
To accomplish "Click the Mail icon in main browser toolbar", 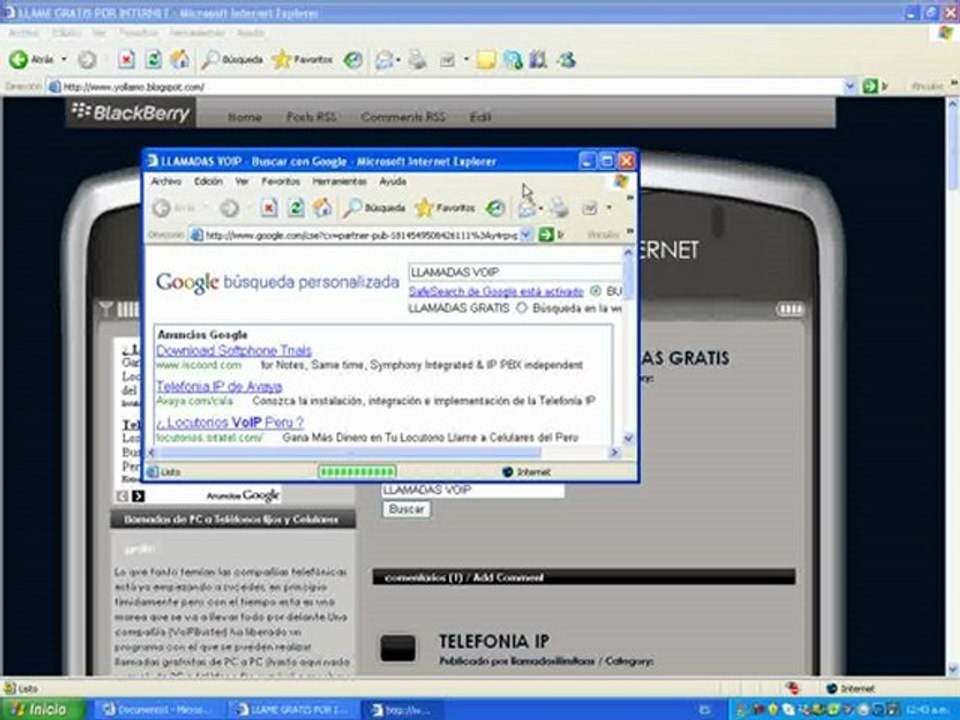I will [384, 59].
